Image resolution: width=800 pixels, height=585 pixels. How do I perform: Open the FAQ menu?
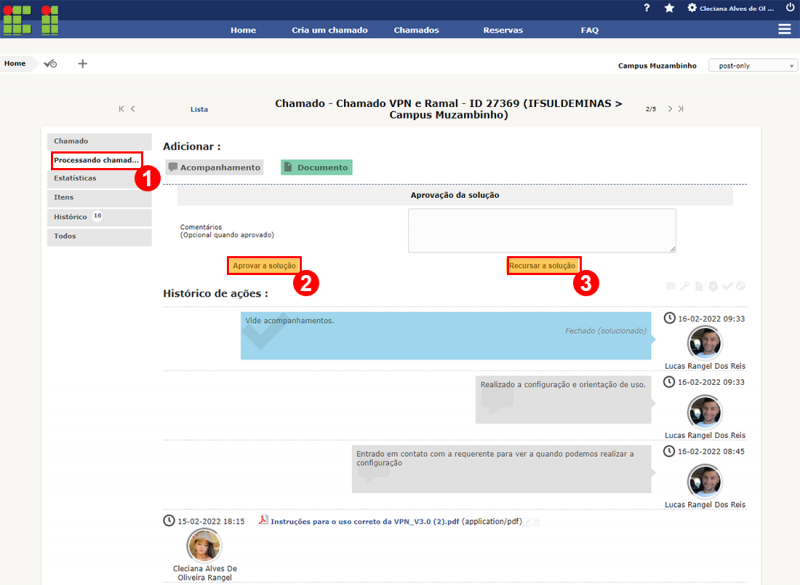[x=589, y=30]
